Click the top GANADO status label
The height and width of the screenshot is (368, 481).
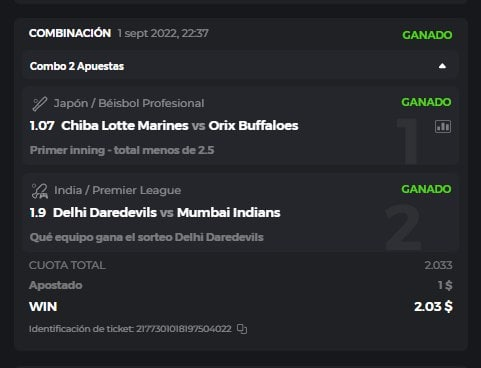(x=427, y=35)
